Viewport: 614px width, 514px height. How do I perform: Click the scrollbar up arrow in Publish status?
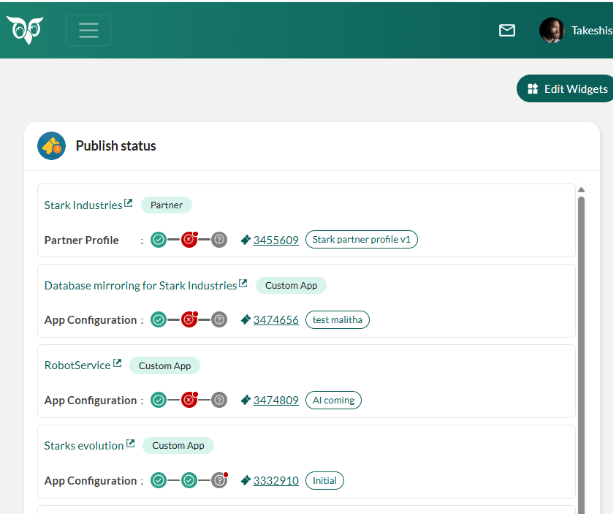[x=581, y=189]
